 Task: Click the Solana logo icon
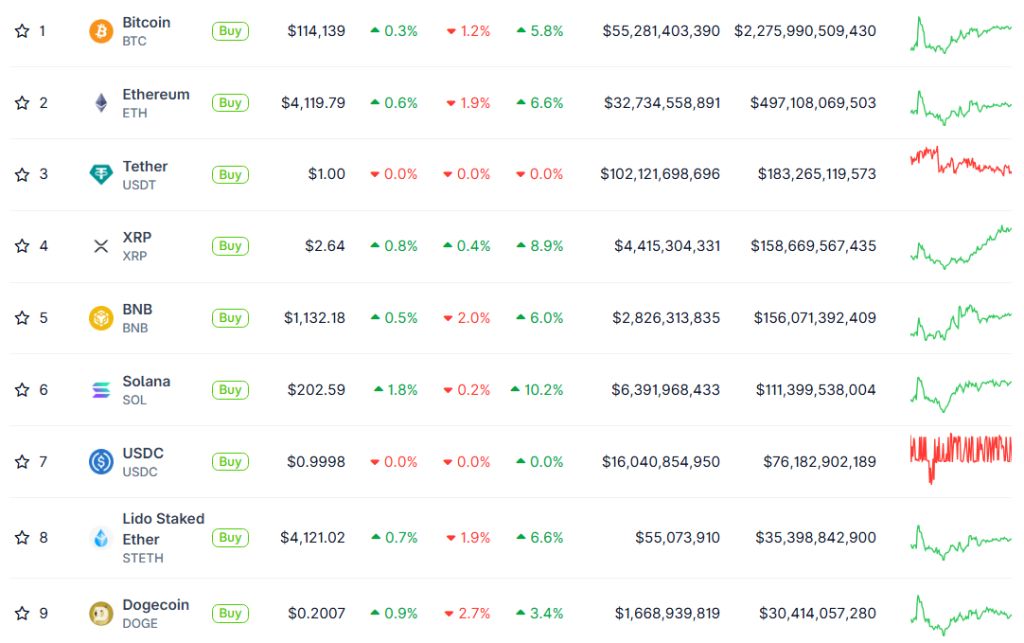(101, 390)
